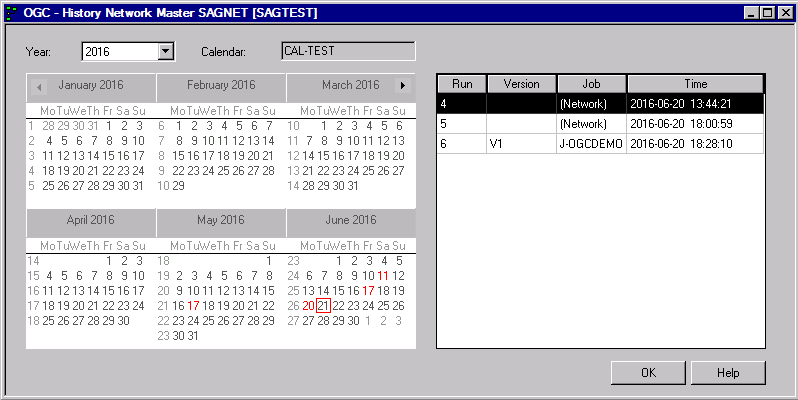Viewport: 798px width, 400px height.
Task: Select red June 11 date
Action: click(383, 276)
